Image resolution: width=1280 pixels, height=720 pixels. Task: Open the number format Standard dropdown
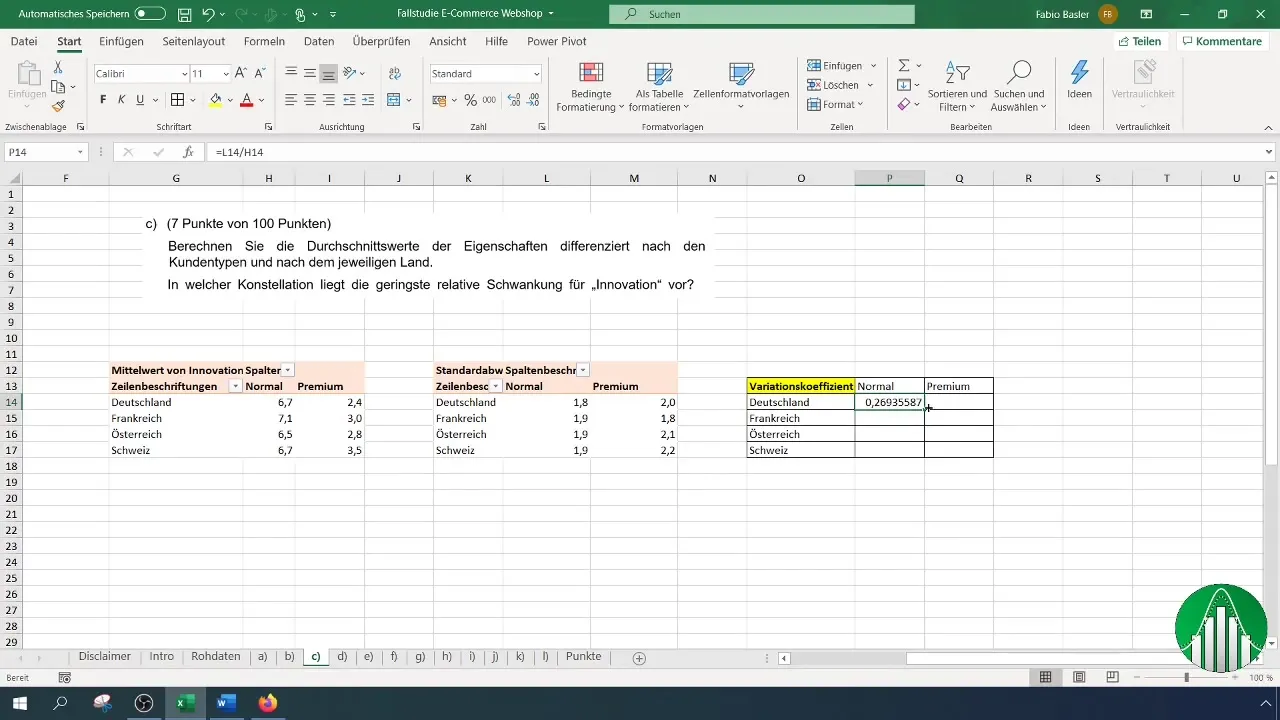tap(537, 74)
